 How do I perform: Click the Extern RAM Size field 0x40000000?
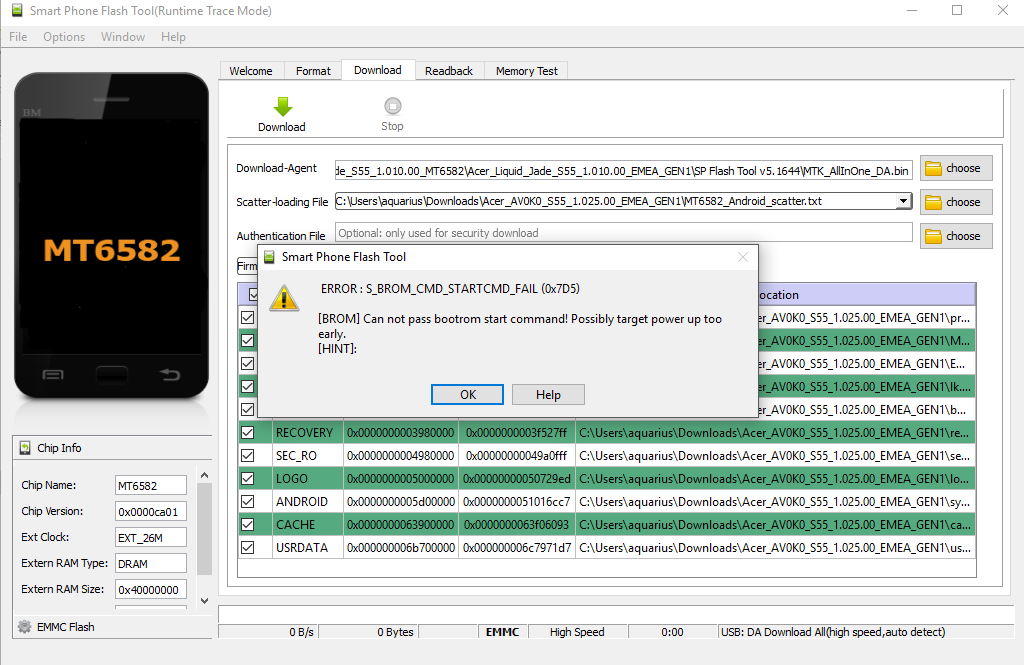(x=151, y=589)
